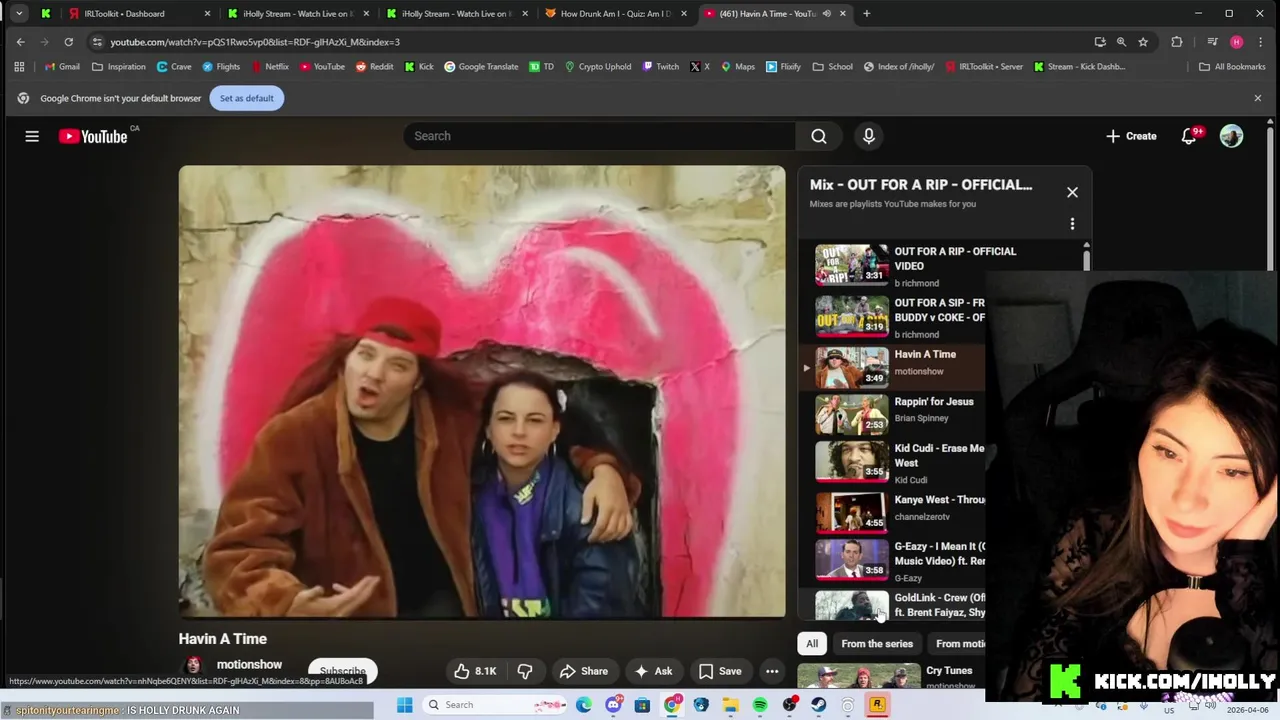Click the Ask button

(x=652, y=671)
